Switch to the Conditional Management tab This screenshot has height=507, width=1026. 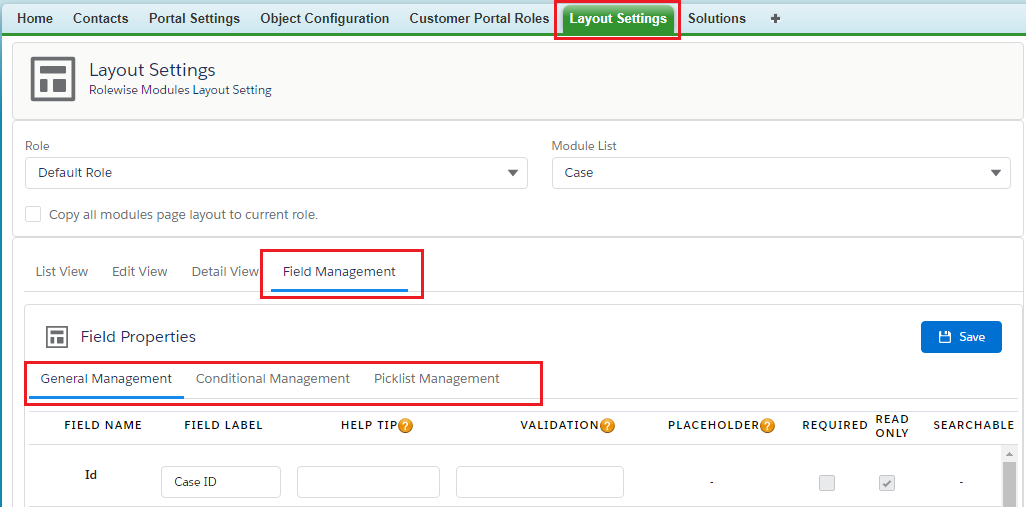point(273,379)
